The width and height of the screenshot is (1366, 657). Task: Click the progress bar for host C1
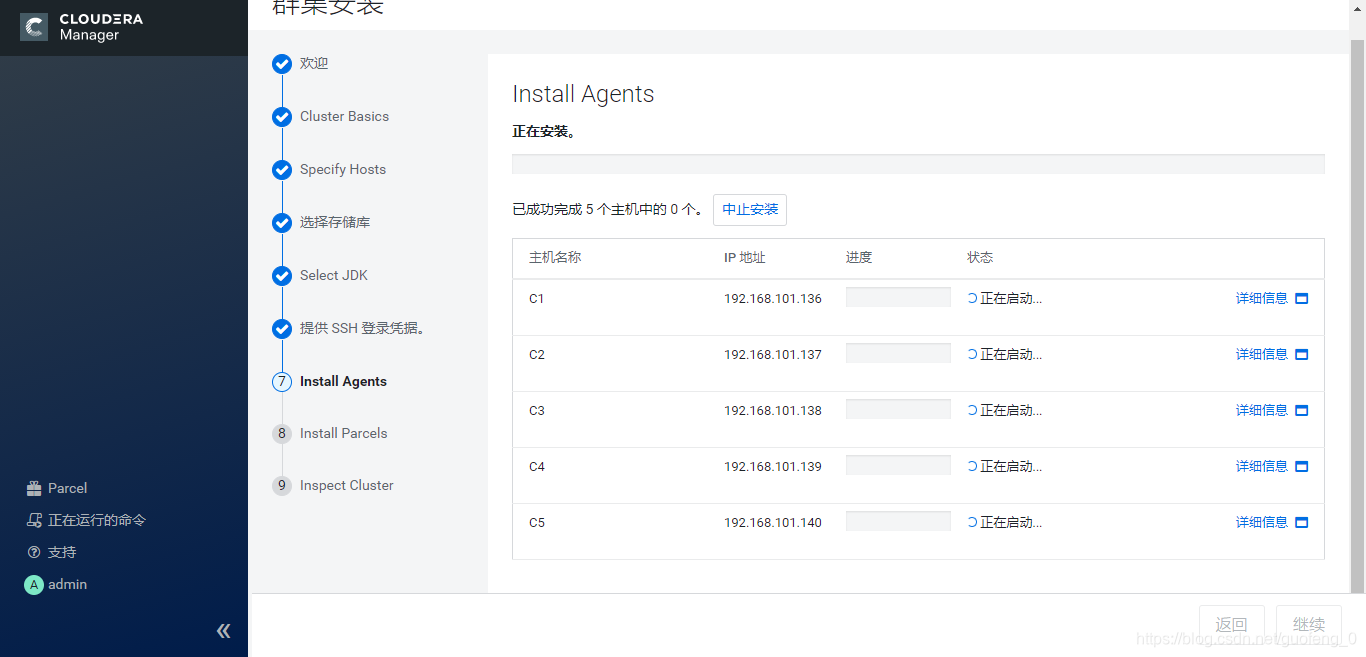pos(898,297)
